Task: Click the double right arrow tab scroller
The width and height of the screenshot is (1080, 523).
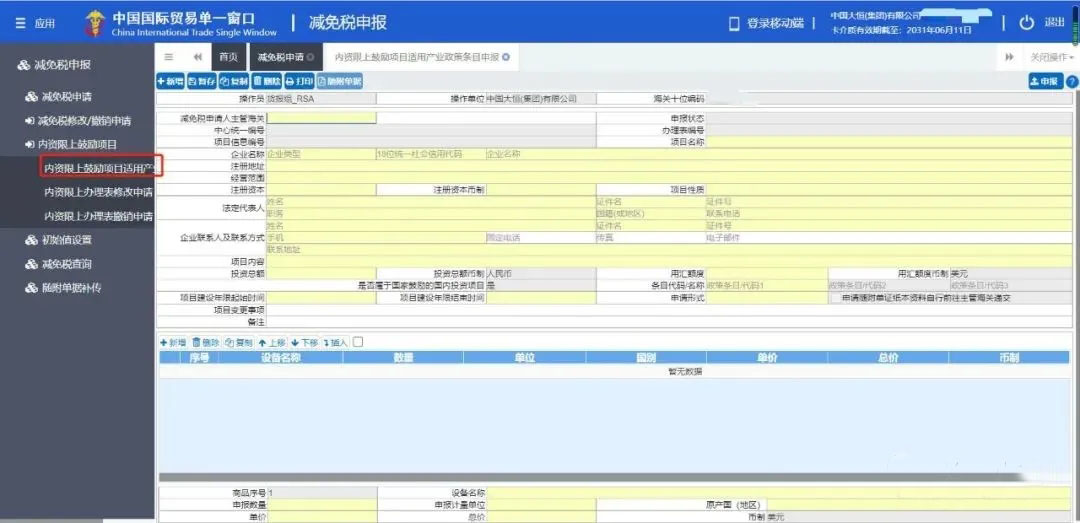Action: pos(1009,57)
